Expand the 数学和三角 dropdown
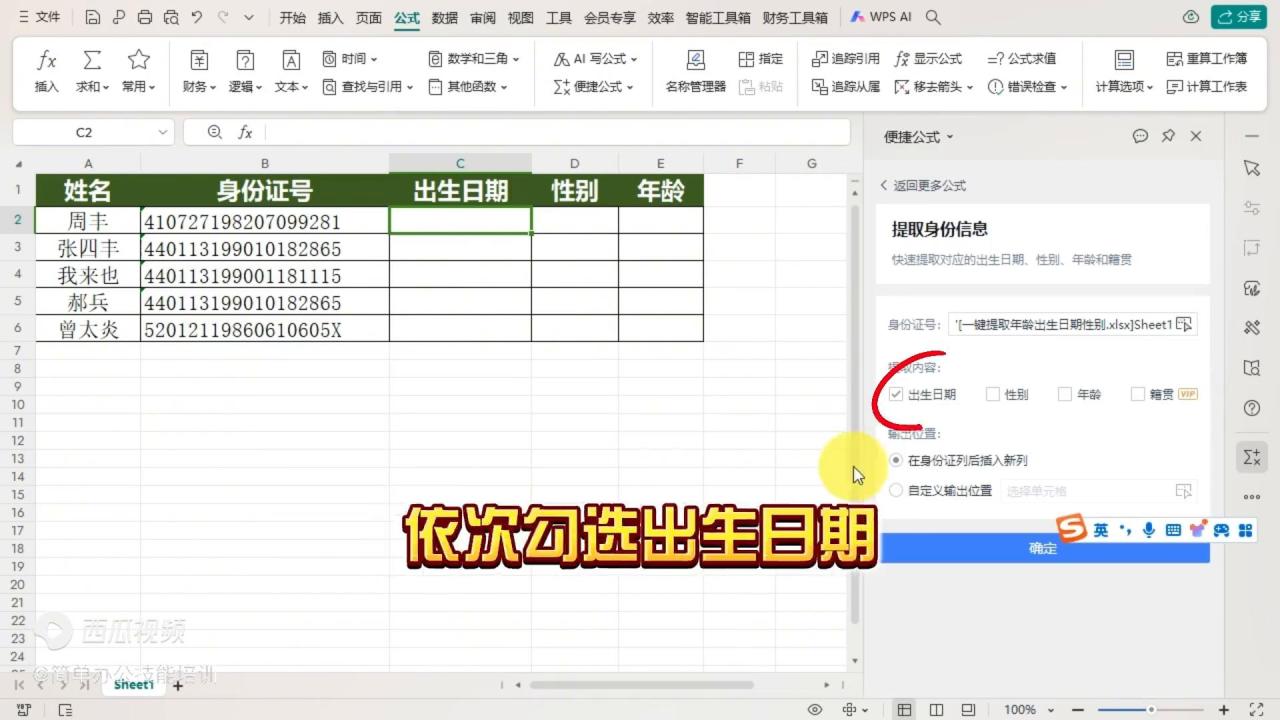This screenshot has width=1280, height=720. (474, 59)
